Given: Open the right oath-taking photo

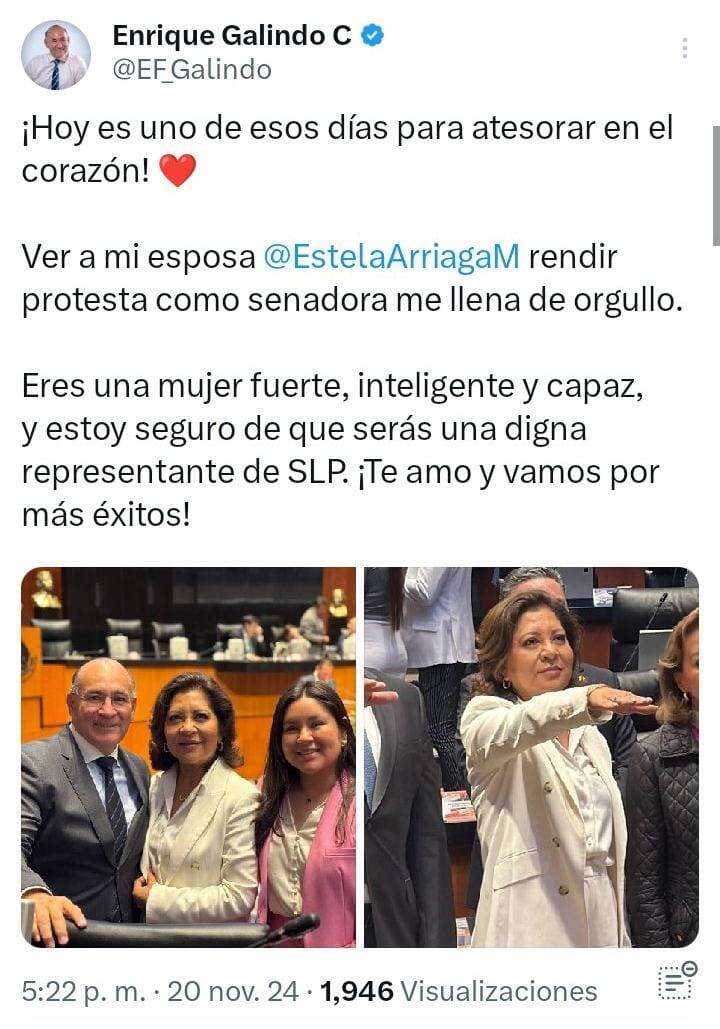Looking at the screenshot, I should point(532,757).
